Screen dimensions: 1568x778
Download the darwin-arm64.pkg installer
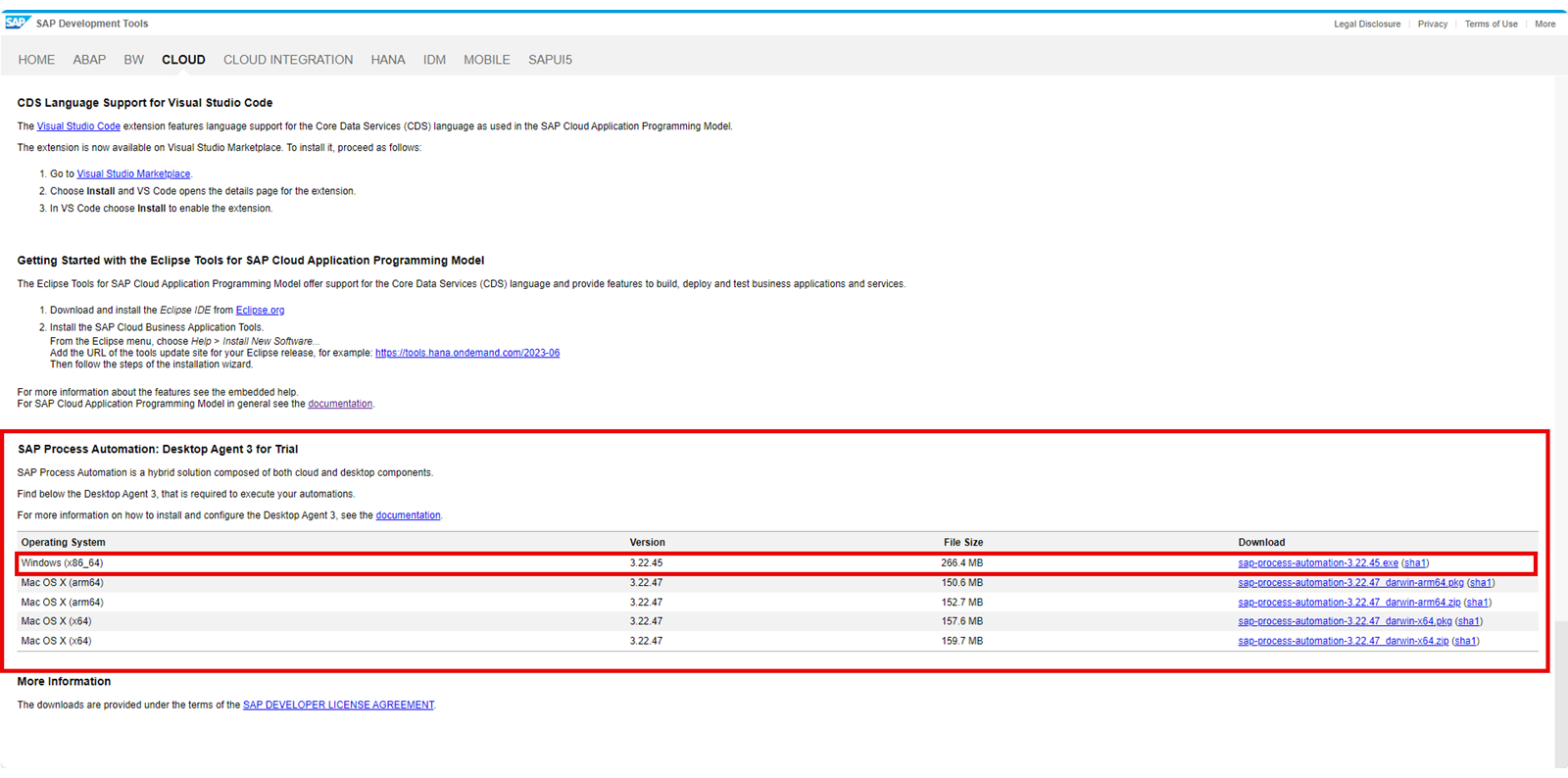click(1350, 583)
